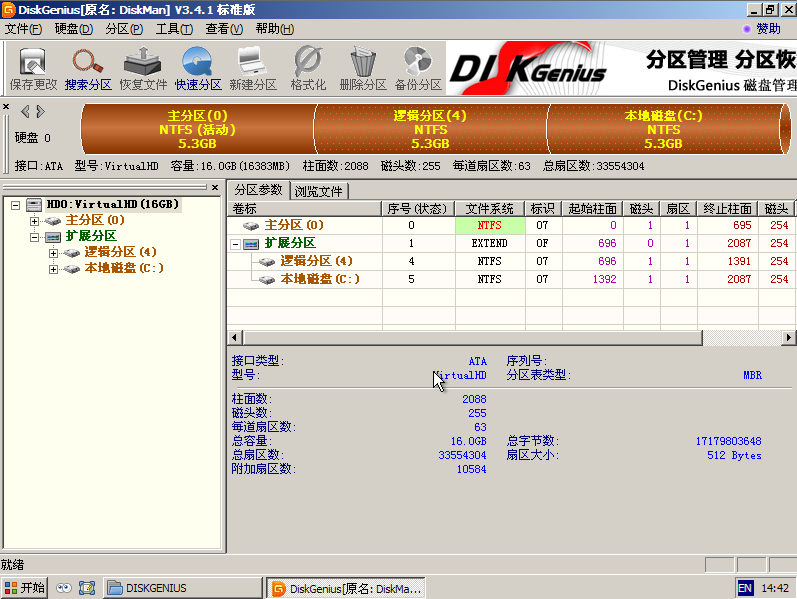Viewport: 797px width, 599px height.
Task: Select 逻辑分区(4) in the left tree
Action: tap(120, 252)
